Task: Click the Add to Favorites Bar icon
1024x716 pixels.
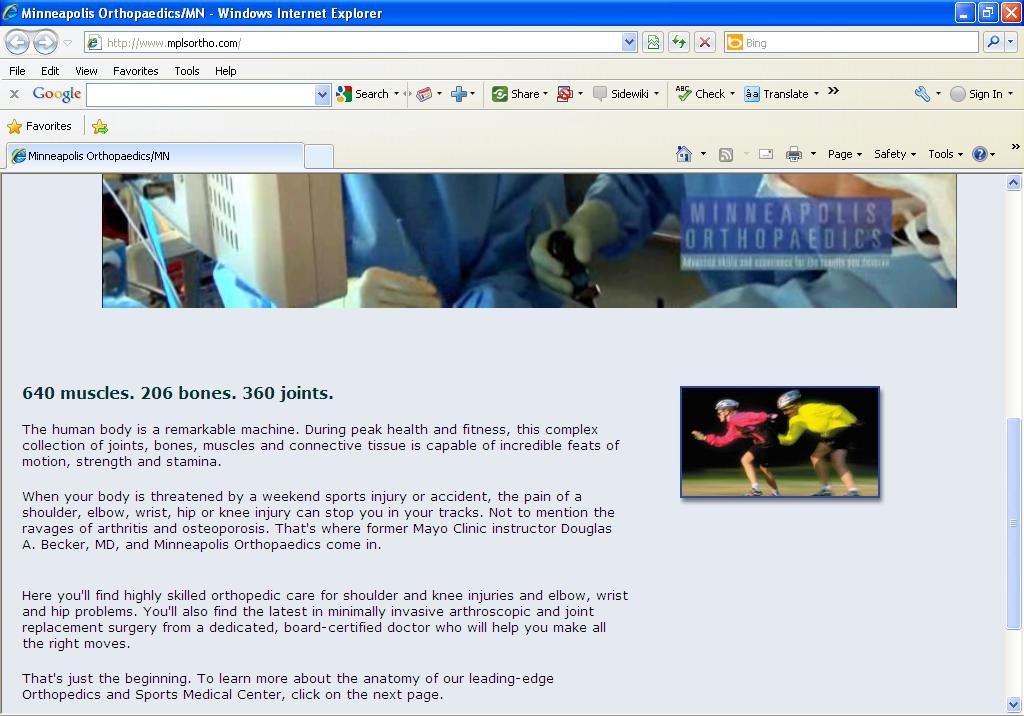Action: coord(100,126)
